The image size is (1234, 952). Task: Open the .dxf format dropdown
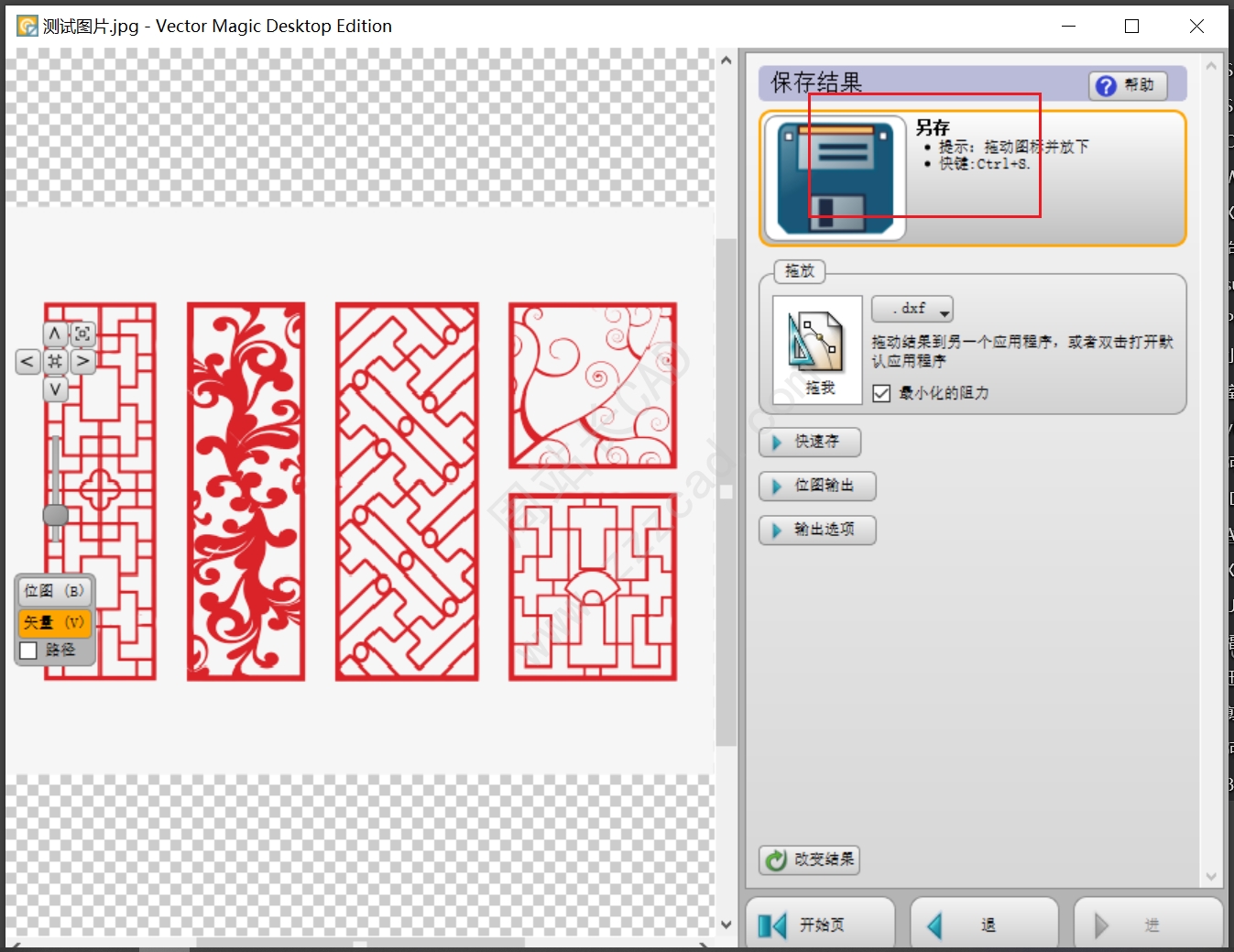(911, 309)
